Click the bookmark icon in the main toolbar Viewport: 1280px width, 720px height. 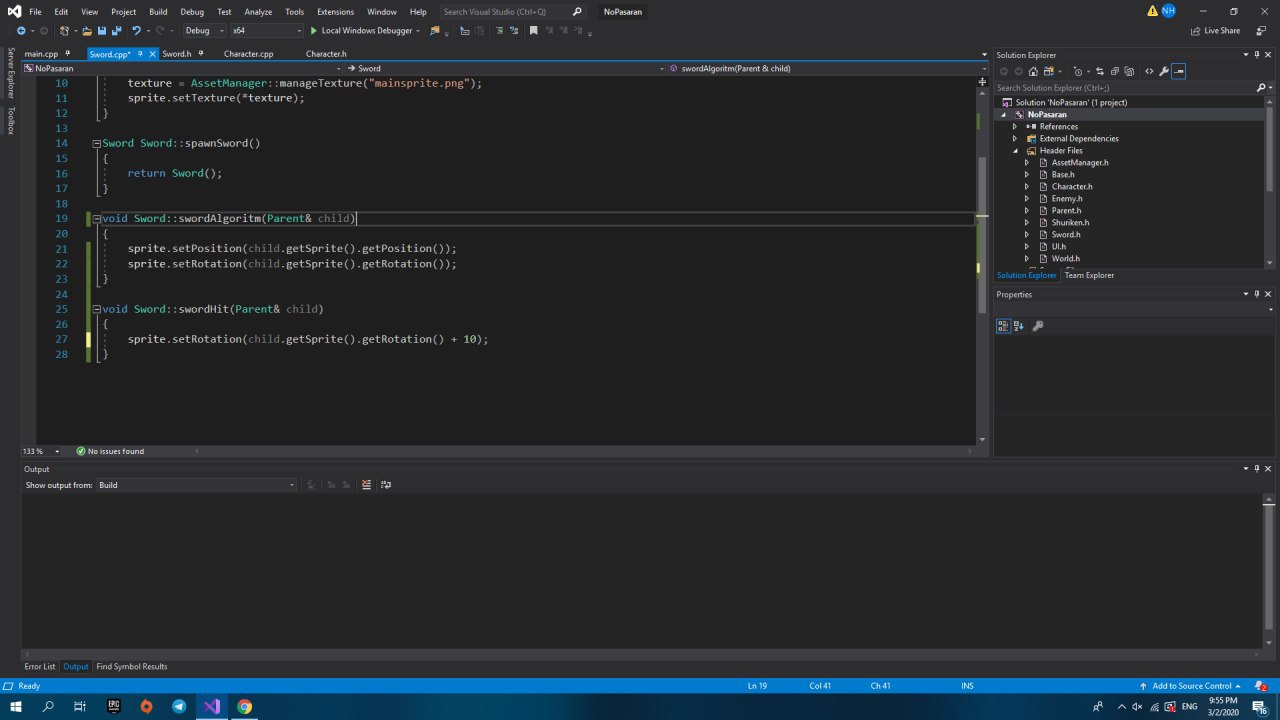tap(533, 31)
